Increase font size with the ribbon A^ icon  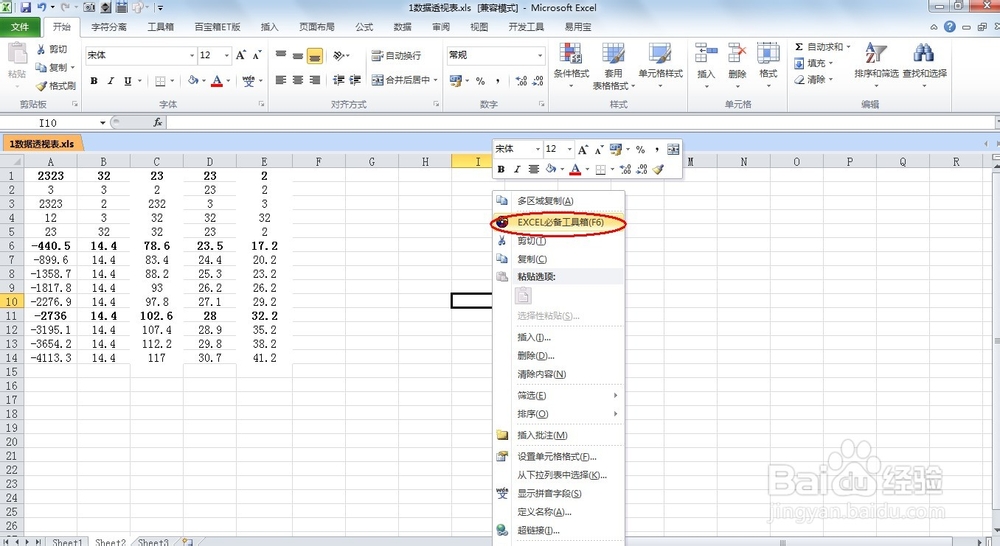pos(240,55)
